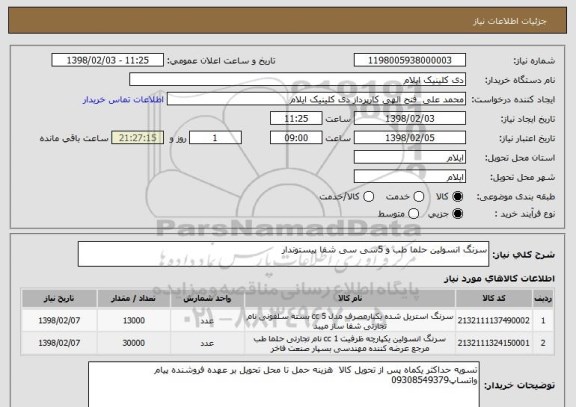This screenshot has height=407, width=576.
Task: Click the unit cell عدد in row 1
Action: tap(207, 321)
